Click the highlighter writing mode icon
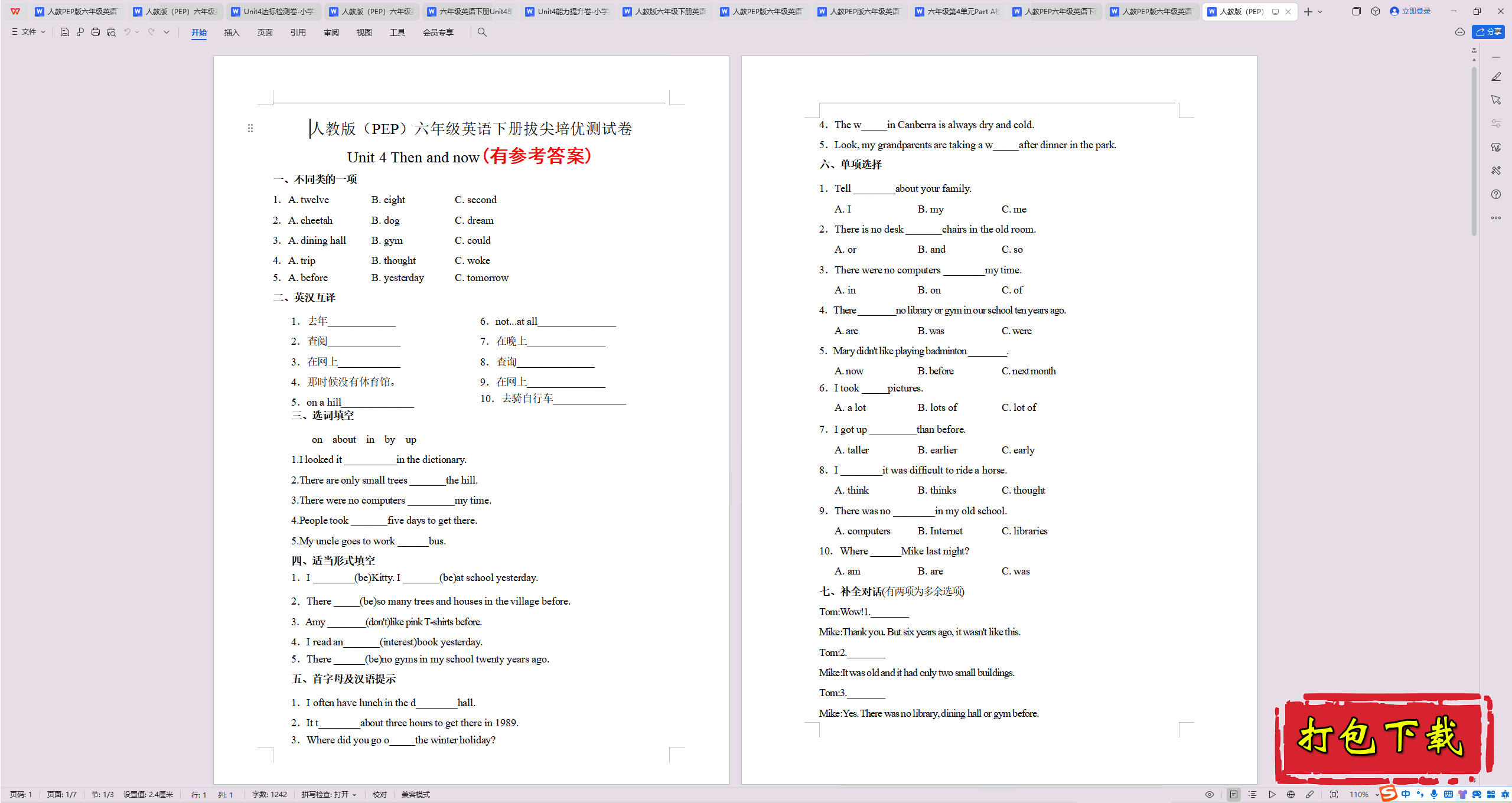1512x803 pixels. [1310, 795]
